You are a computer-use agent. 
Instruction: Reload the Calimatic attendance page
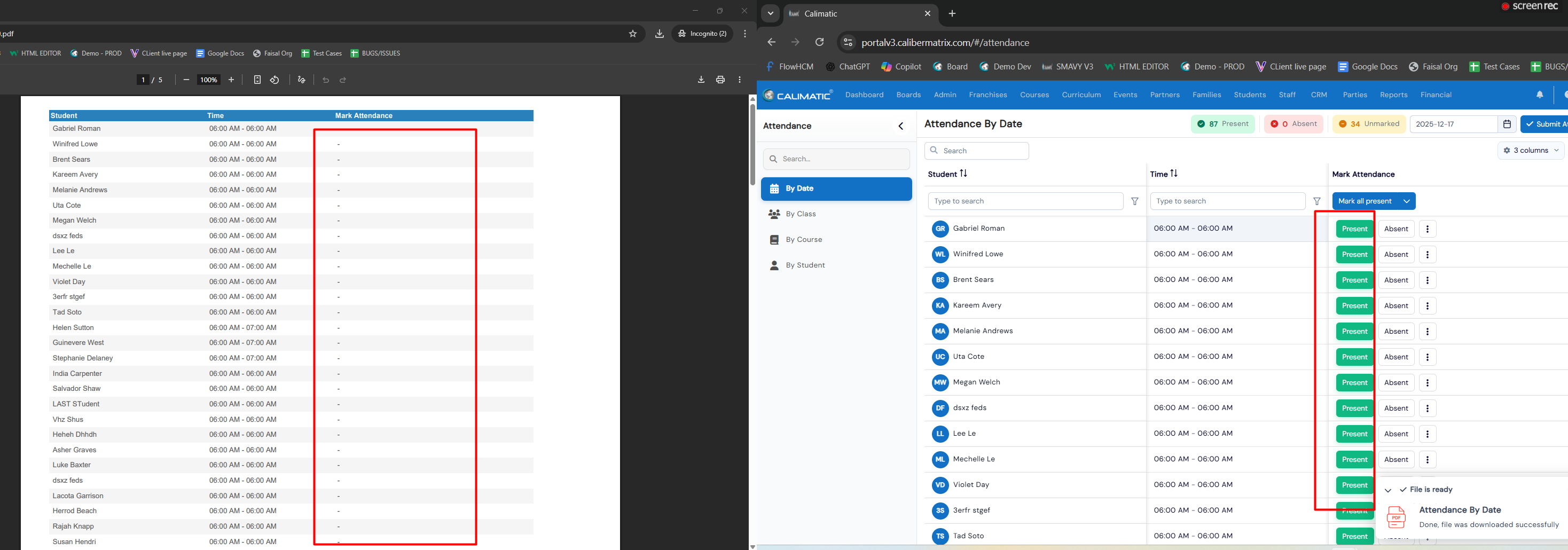point(819,42)
